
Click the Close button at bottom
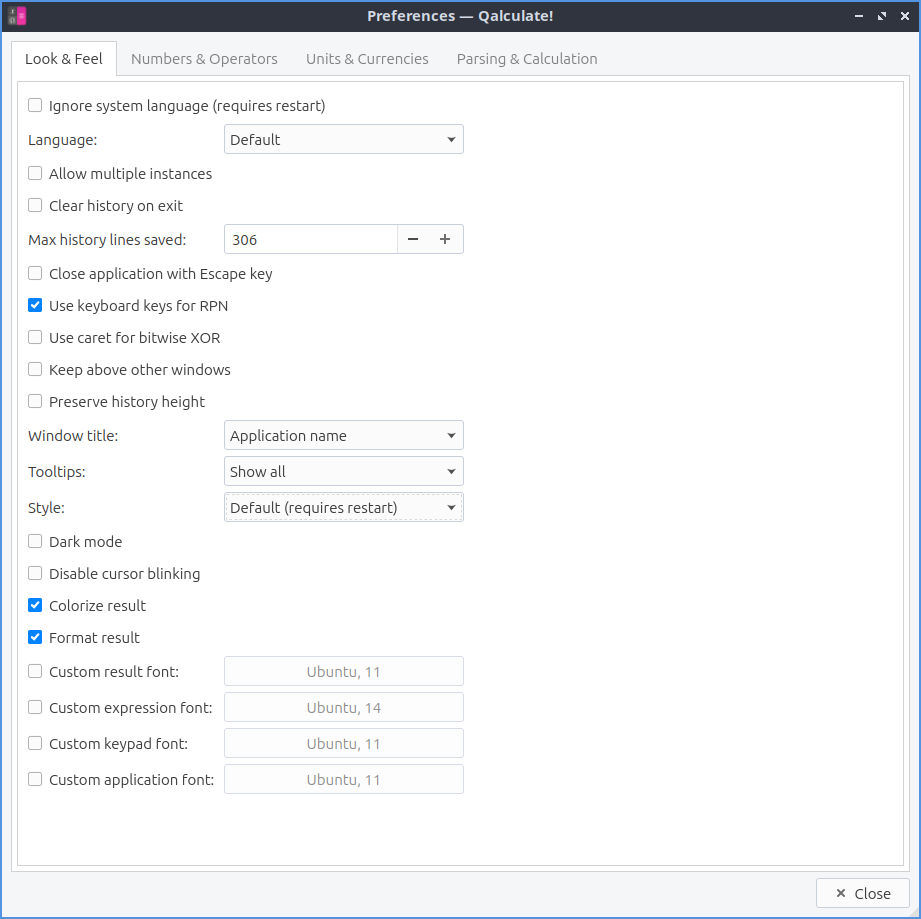862,894
